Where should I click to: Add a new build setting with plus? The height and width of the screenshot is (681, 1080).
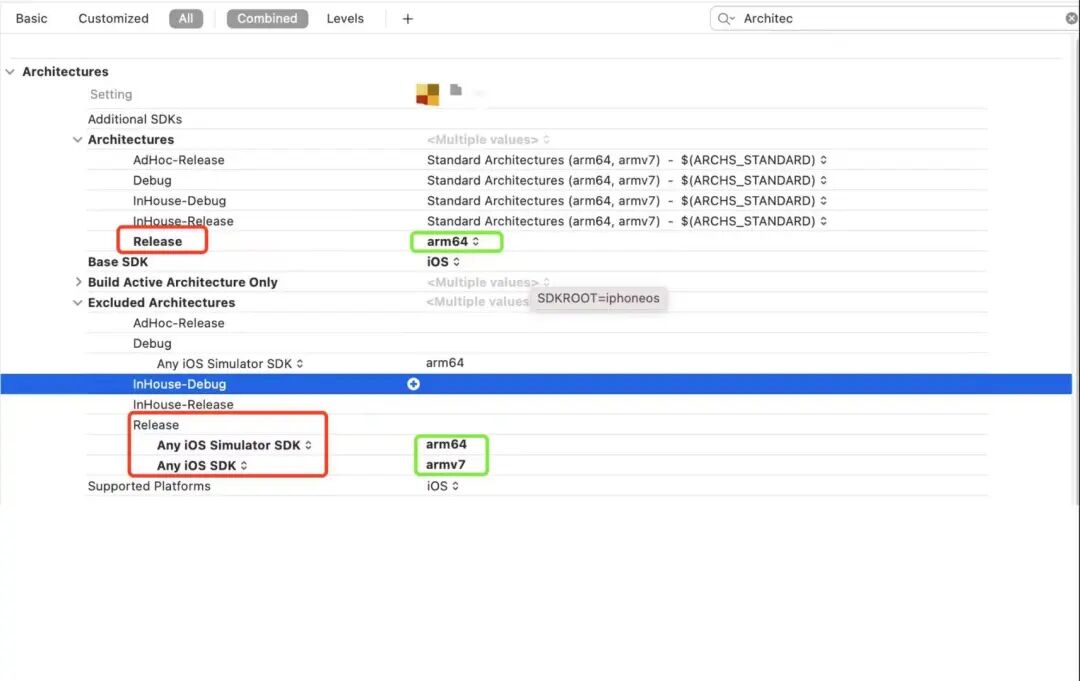click(408, 19)
